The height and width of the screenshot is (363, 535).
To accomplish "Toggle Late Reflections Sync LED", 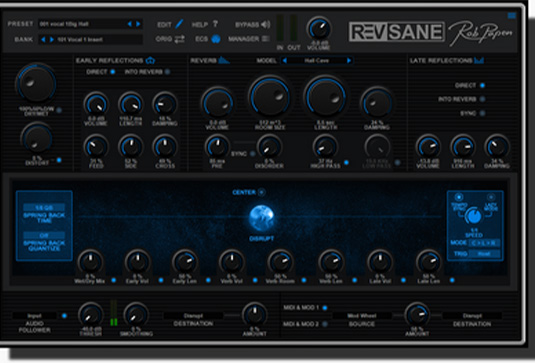I will pyautogui.click(x=482, y=113).
